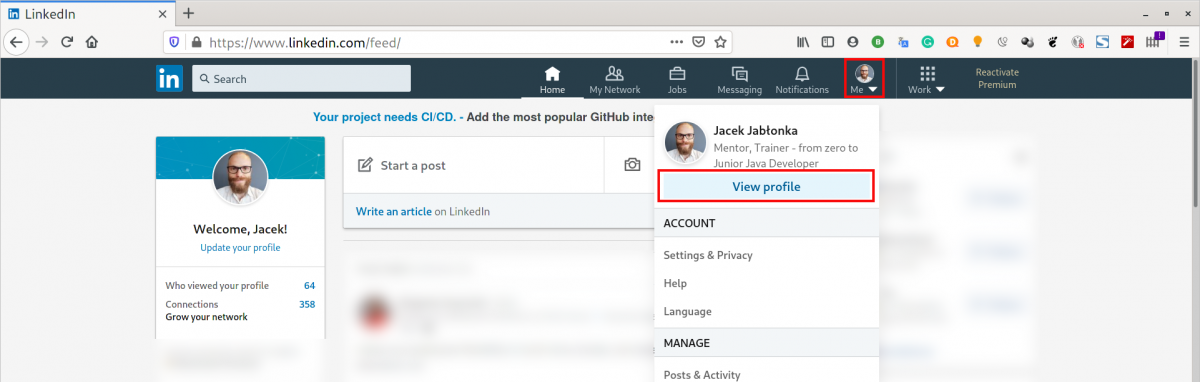Click the Write an article link
This screenshot has width=1200, height=382.
coord(394,211)
